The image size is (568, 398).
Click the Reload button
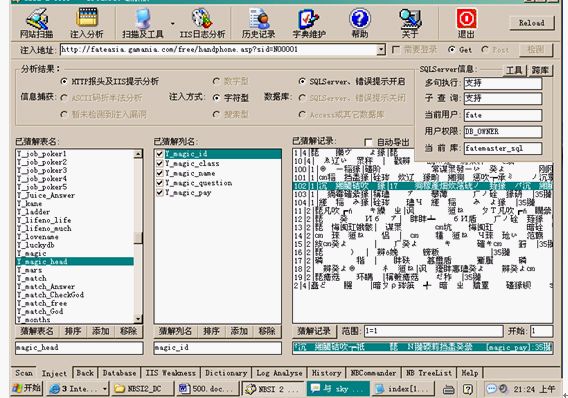pos(531,23)
